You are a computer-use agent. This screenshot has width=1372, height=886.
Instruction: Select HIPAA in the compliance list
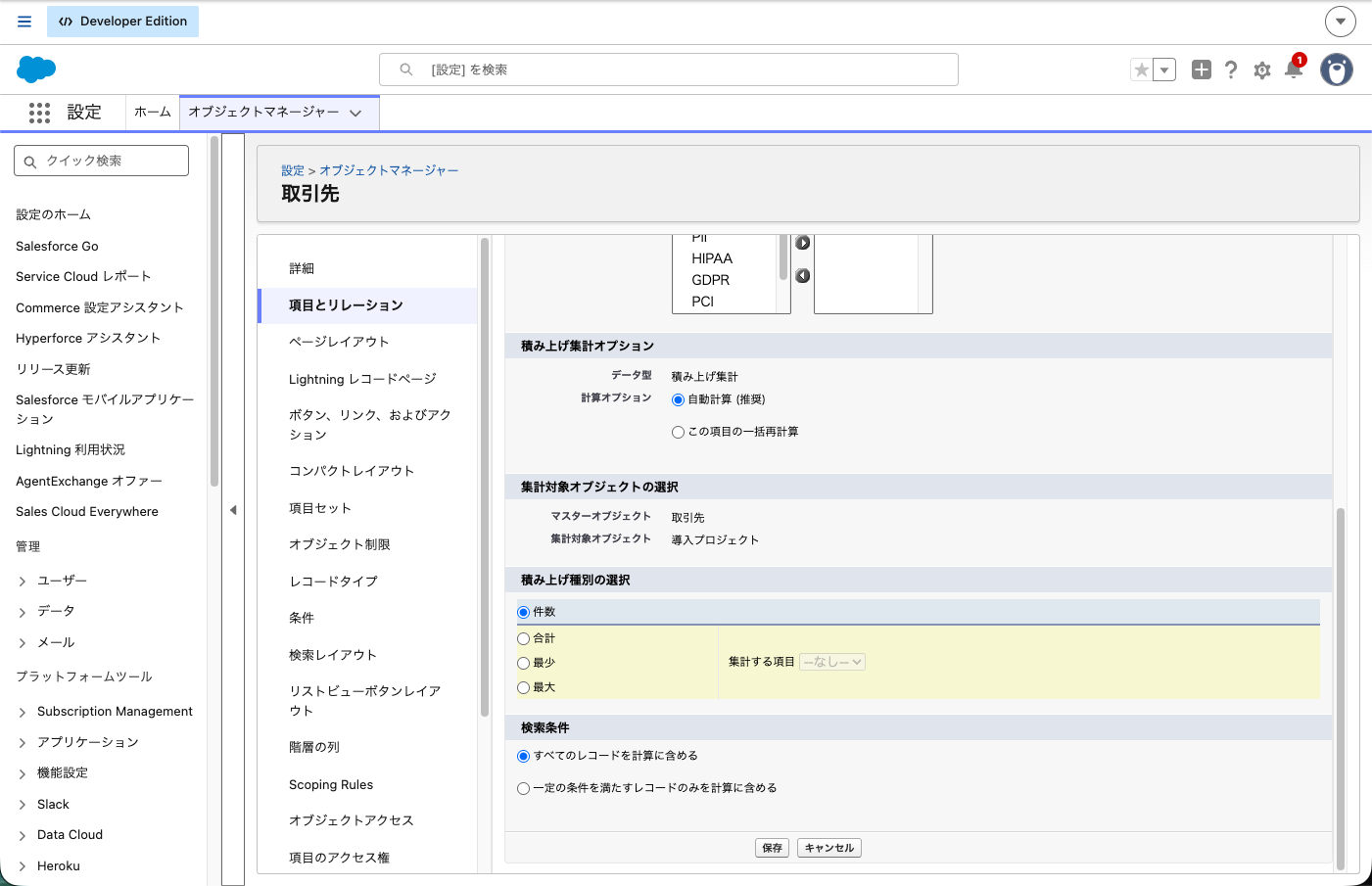tap(712, 258)
